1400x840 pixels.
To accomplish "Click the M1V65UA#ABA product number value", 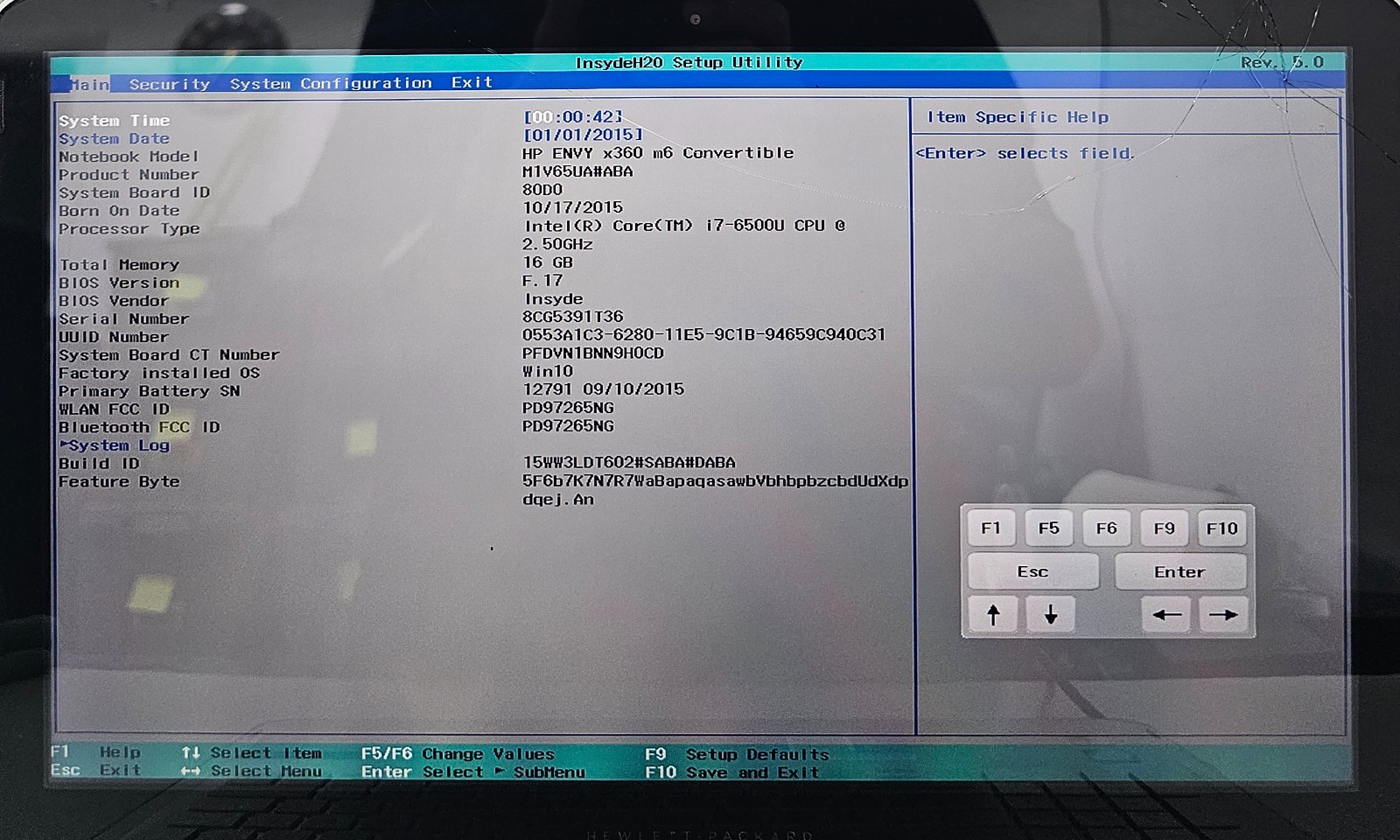I will click(x=577, y=171).
